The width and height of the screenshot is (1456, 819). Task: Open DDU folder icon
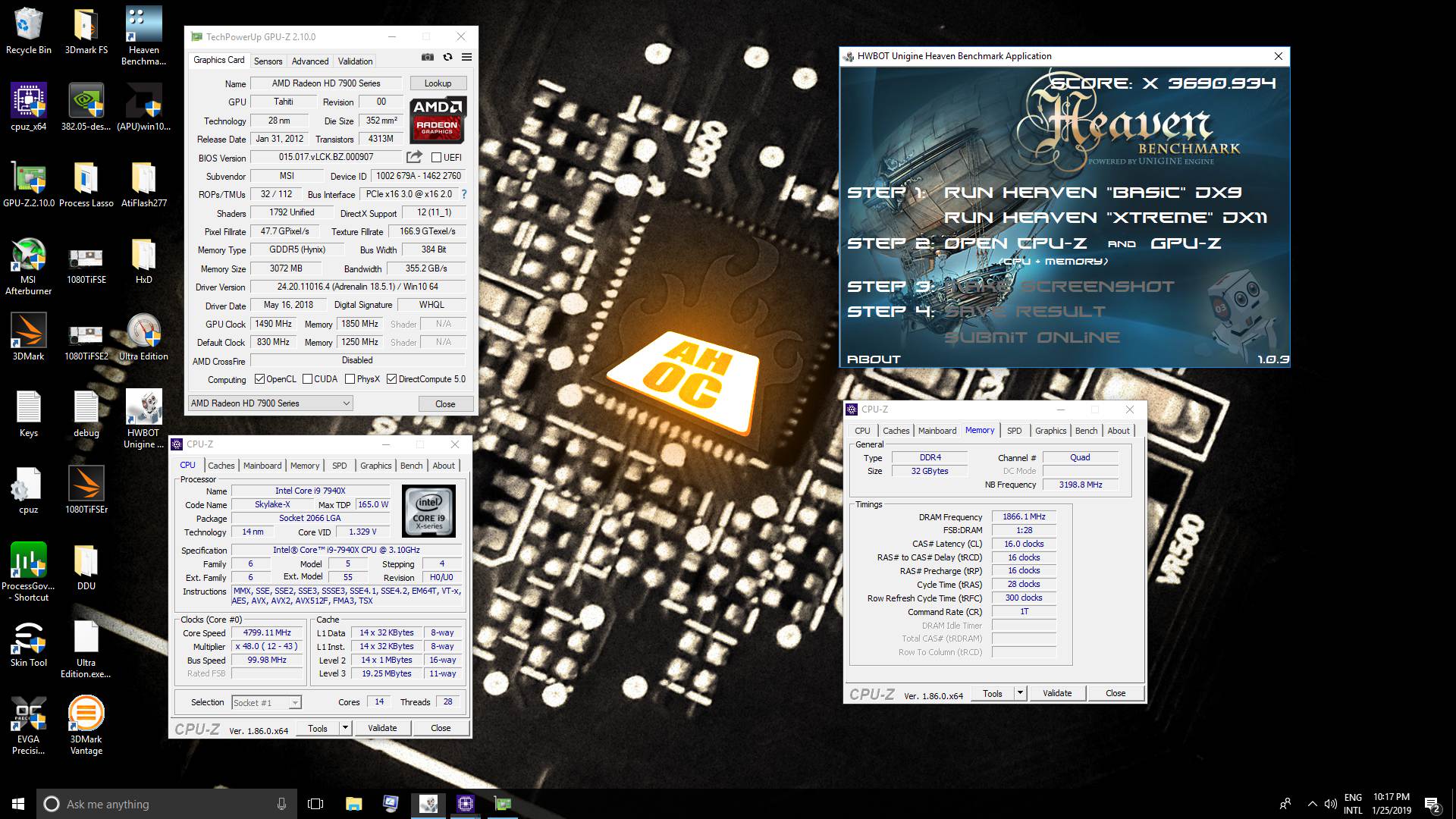(86, 566)
